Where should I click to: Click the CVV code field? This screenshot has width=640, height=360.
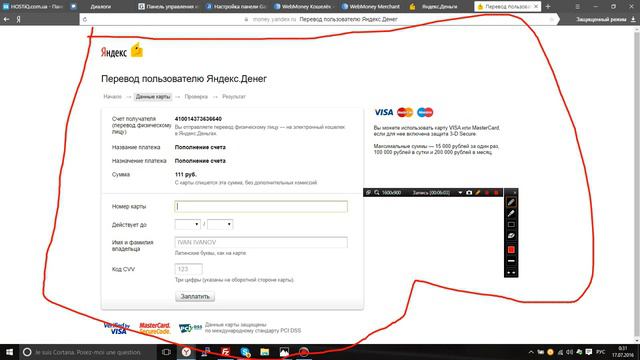click(189, 269)
